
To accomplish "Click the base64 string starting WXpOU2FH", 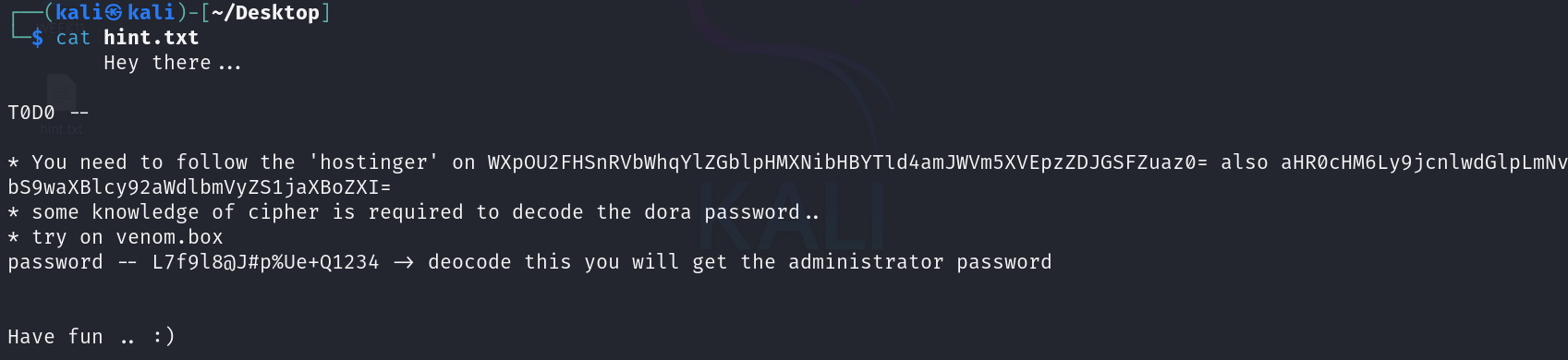I will [x=847, y=162].
